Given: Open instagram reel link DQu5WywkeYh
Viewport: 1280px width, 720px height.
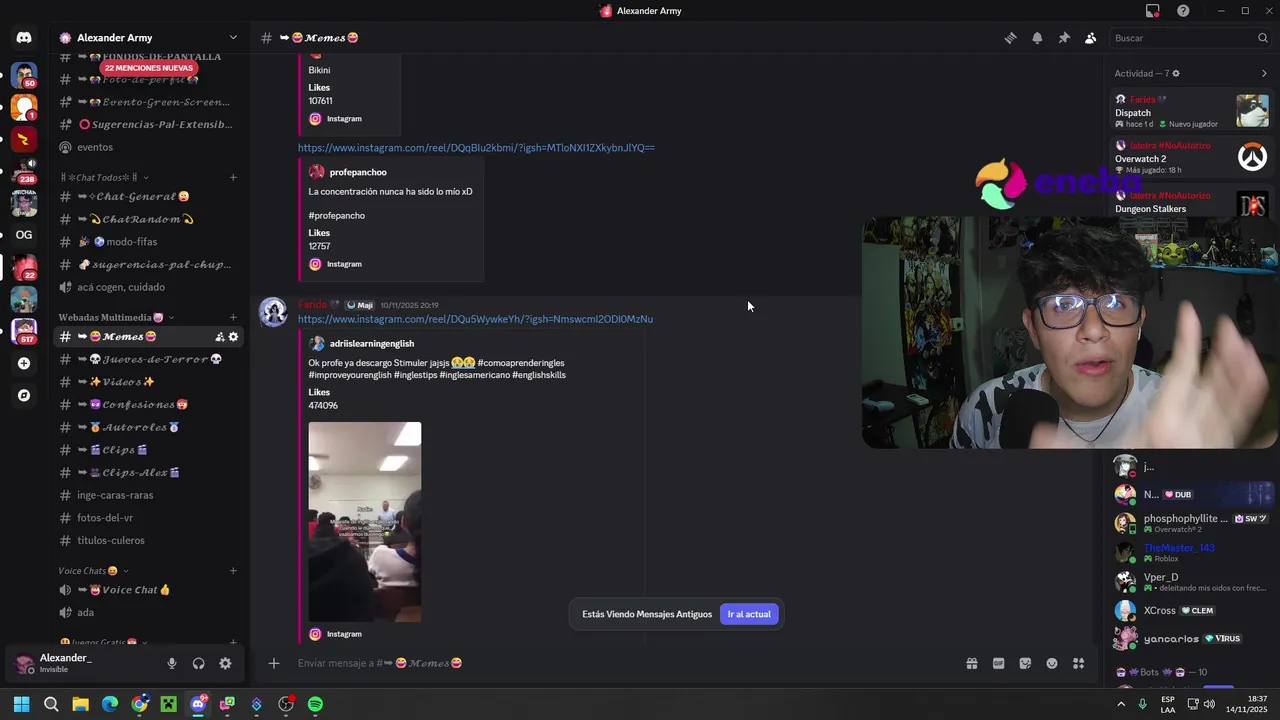Looking at the screenshot, I should (x=475, y=319).
